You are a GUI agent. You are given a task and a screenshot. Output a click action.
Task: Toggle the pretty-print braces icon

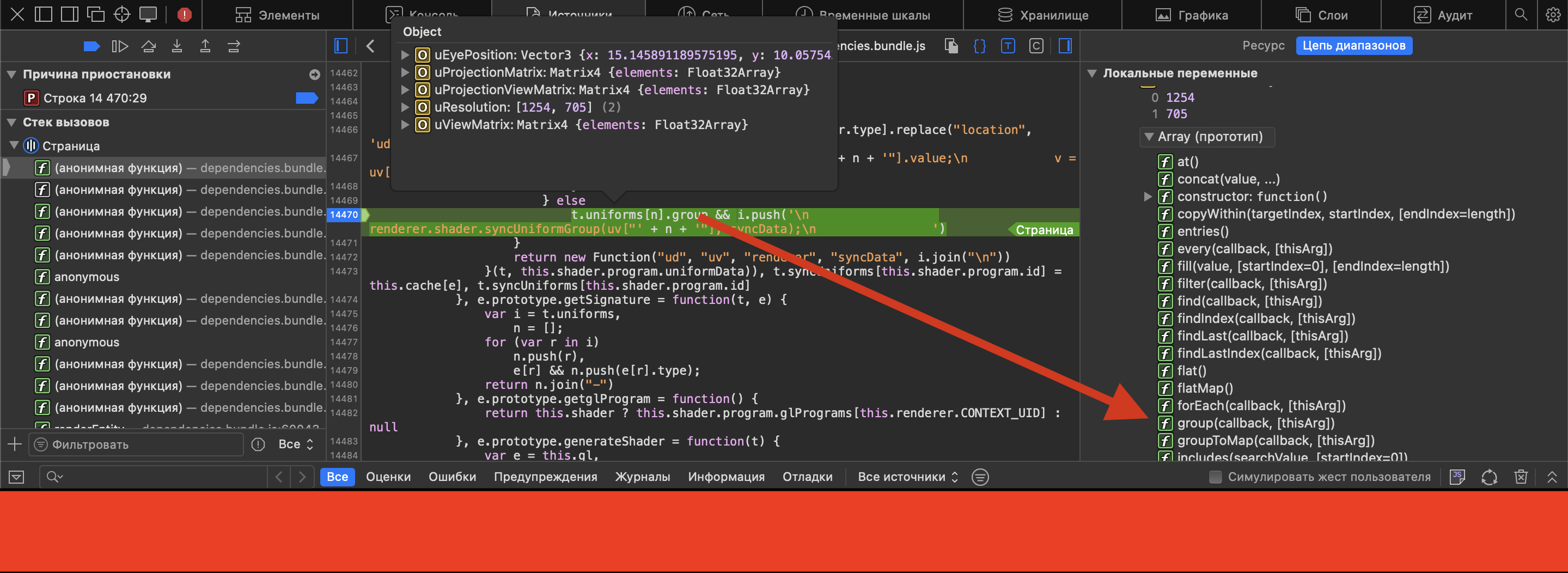[979, 46]
